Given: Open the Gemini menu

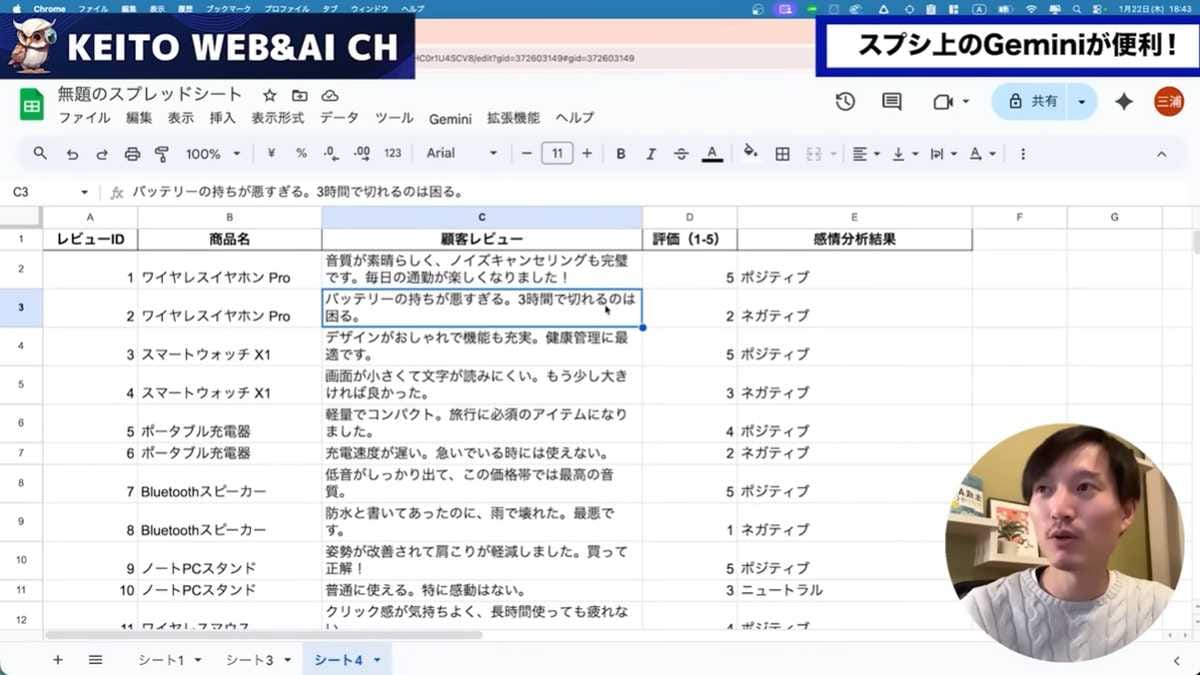Looking at the screenshot, I should 450,118.
